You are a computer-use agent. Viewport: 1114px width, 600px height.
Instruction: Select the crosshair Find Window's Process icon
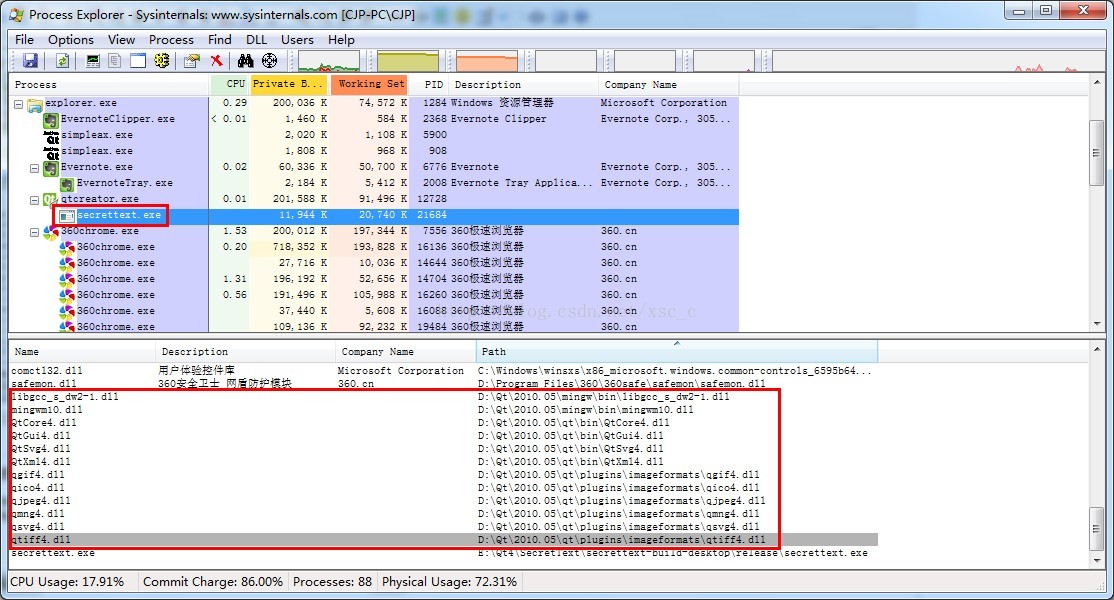pyautogui.click(x=269, y=61)
